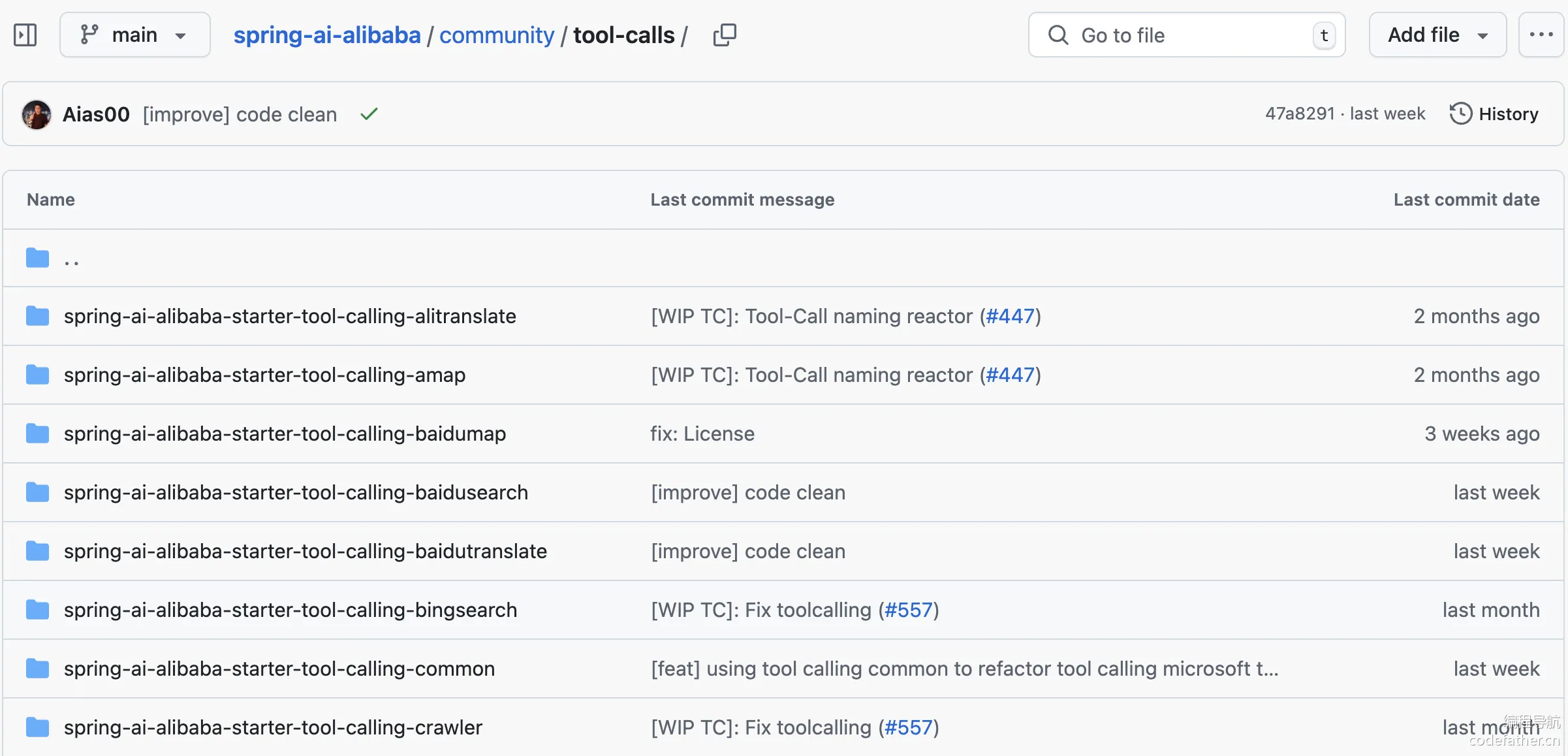Open pull request #557 in bingsearch row

pyautogui.click(x=908, y=610)
